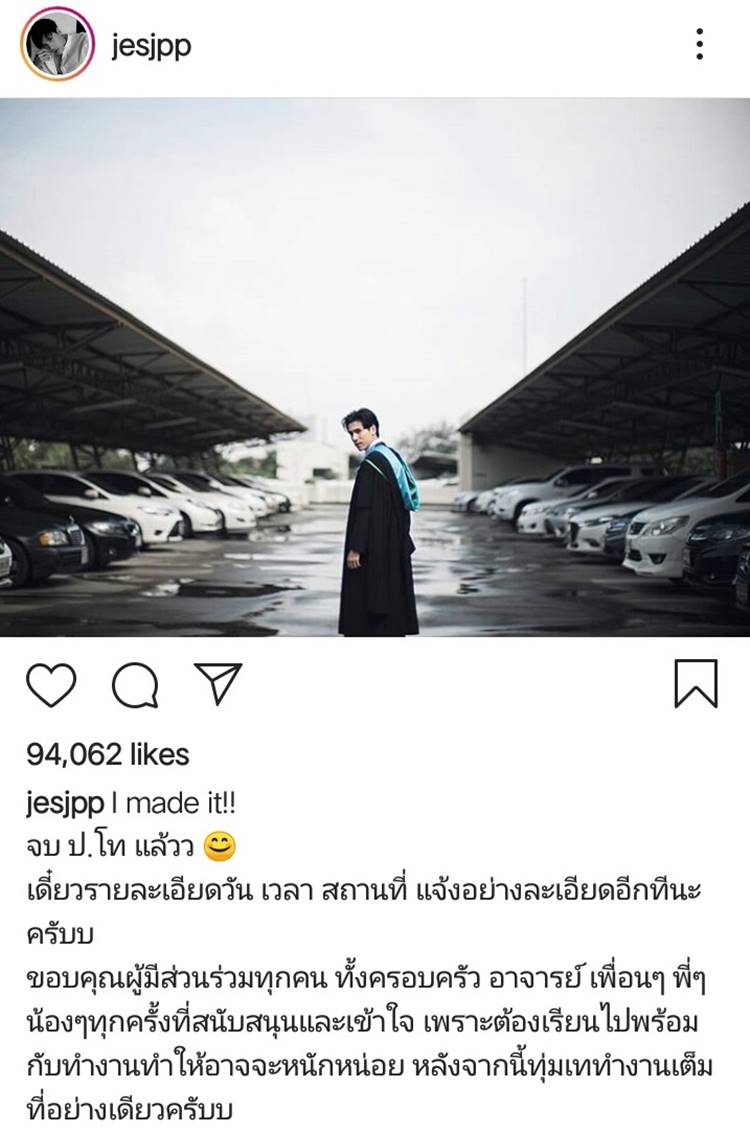
Task: View the 94,062 likes list
Action: (107, 754)
